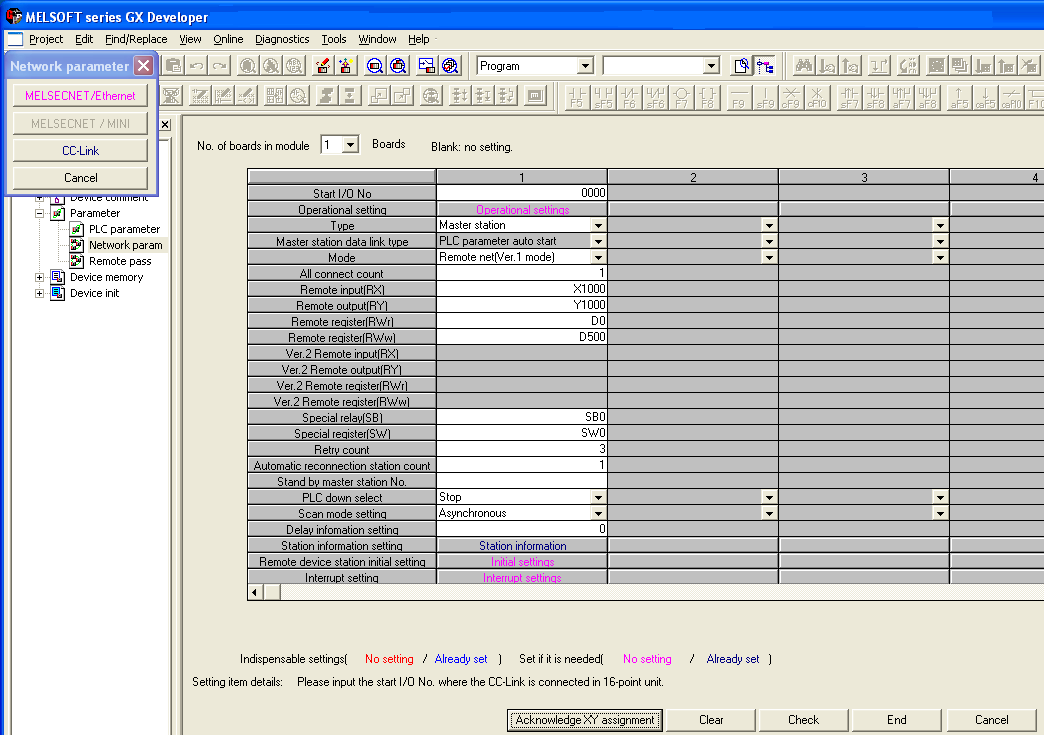Click CC-Link in Network parameter dialog
The width and height of the screenshot is (1044, 735).
[80, 151]
